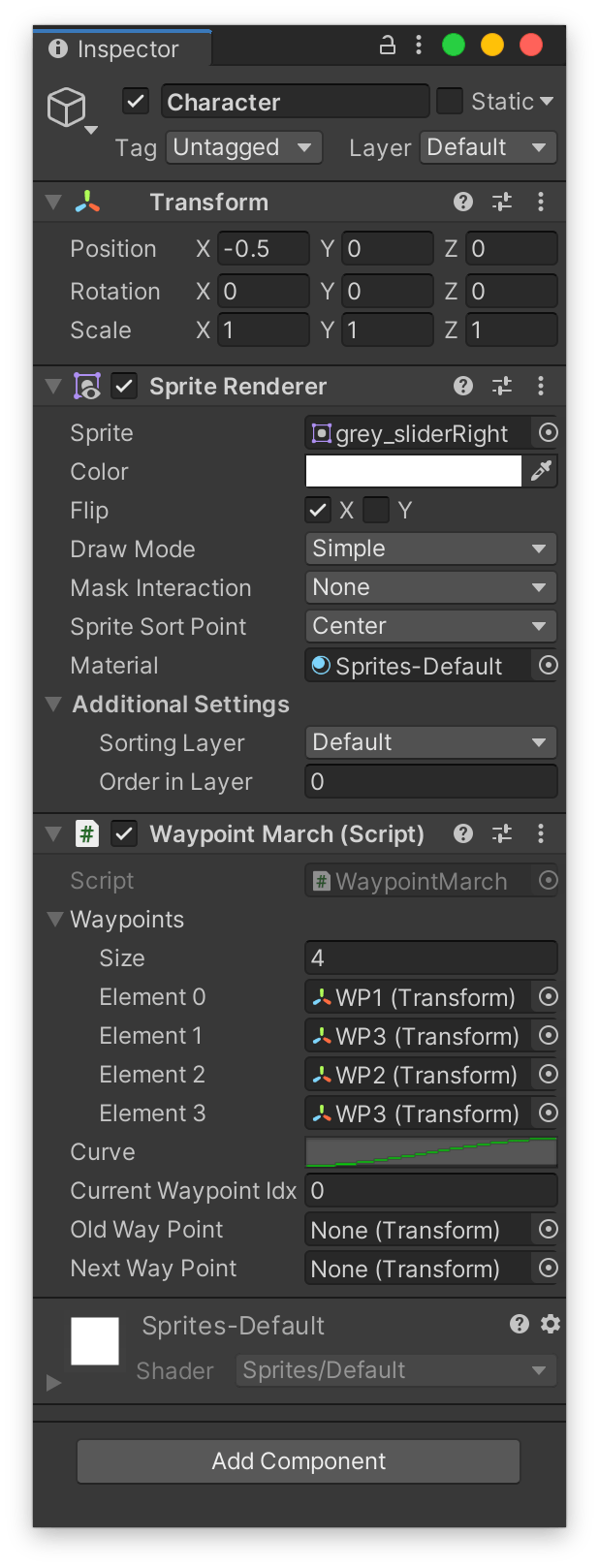Open object picker for Material field
Viewport: 599px width, 1568px height.
[x=548, y=665]
